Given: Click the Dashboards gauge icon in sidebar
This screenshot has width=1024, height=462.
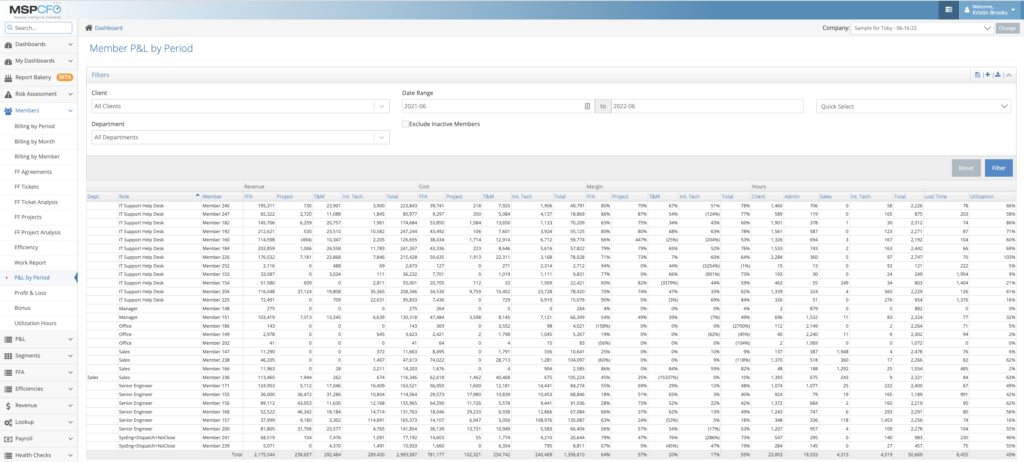Looking at the screenshot, I should coord(8,44).
